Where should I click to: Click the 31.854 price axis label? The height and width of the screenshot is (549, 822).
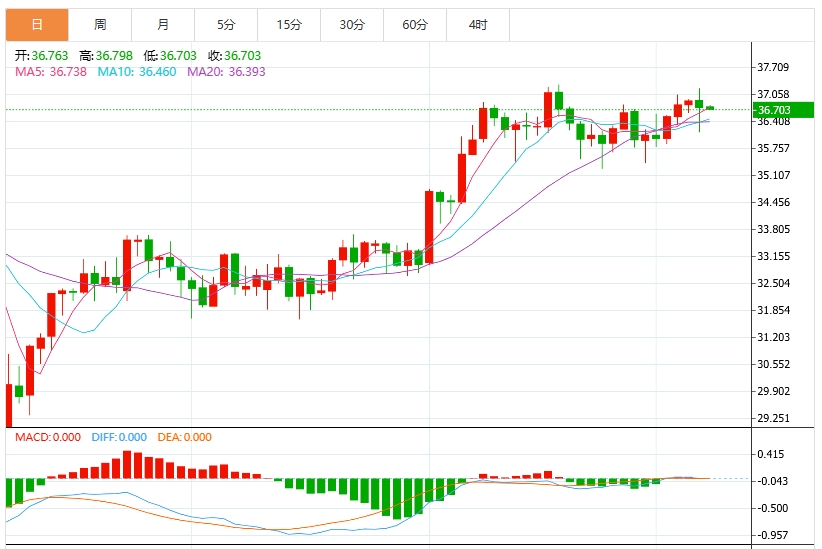click(773, 310)
